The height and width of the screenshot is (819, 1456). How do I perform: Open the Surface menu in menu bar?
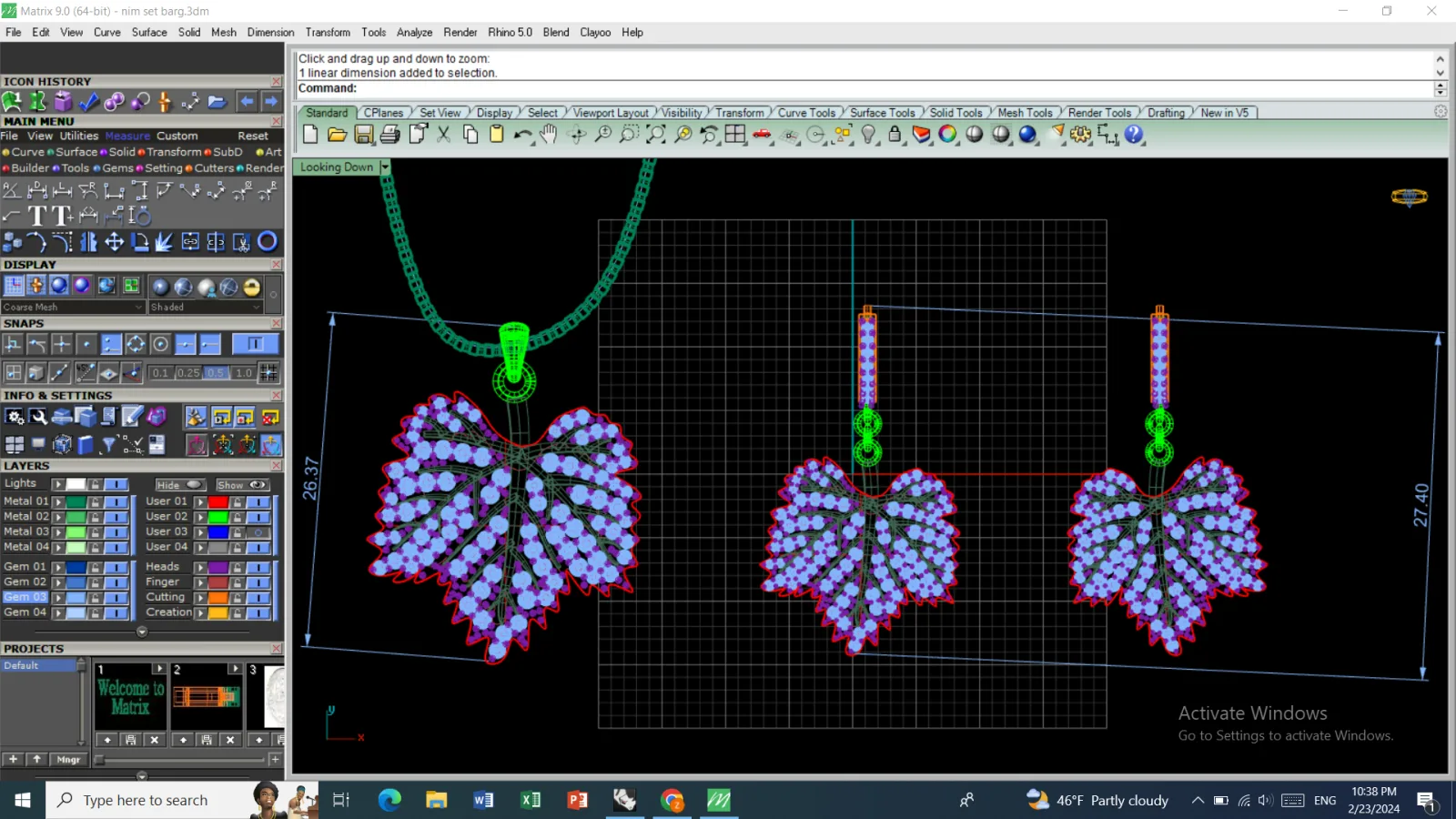(149, 32)
